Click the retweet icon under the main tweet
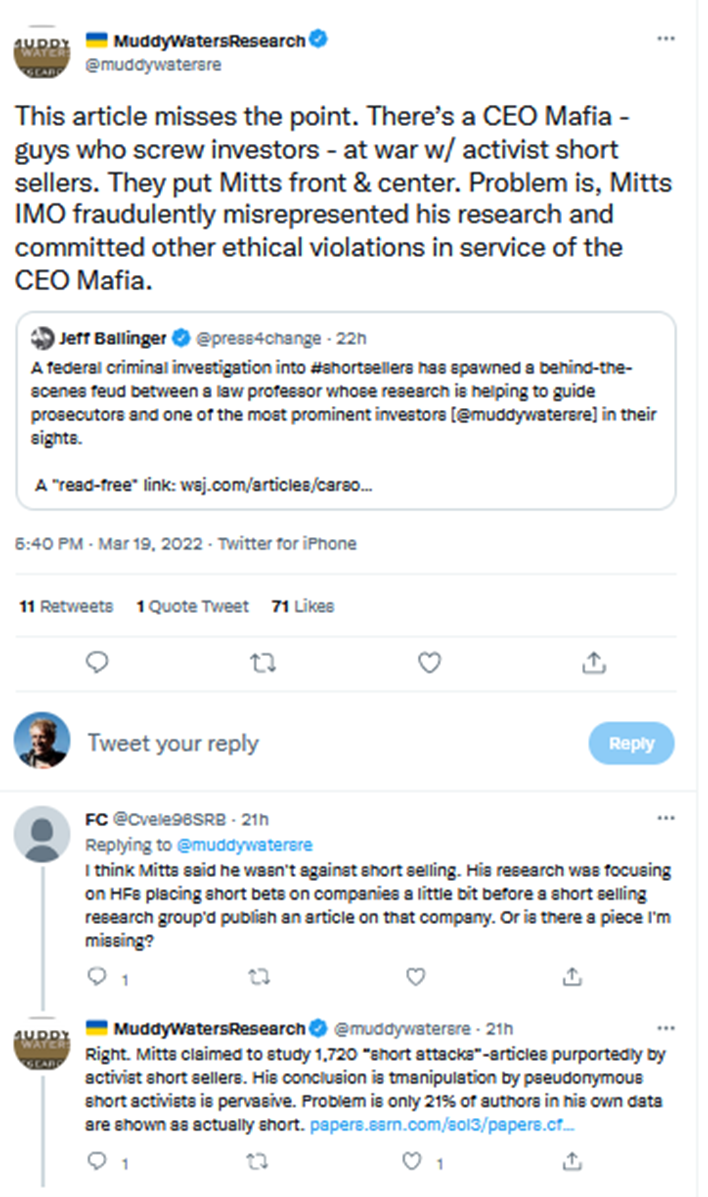The image size is (708, 1197). tap(262, 662)
